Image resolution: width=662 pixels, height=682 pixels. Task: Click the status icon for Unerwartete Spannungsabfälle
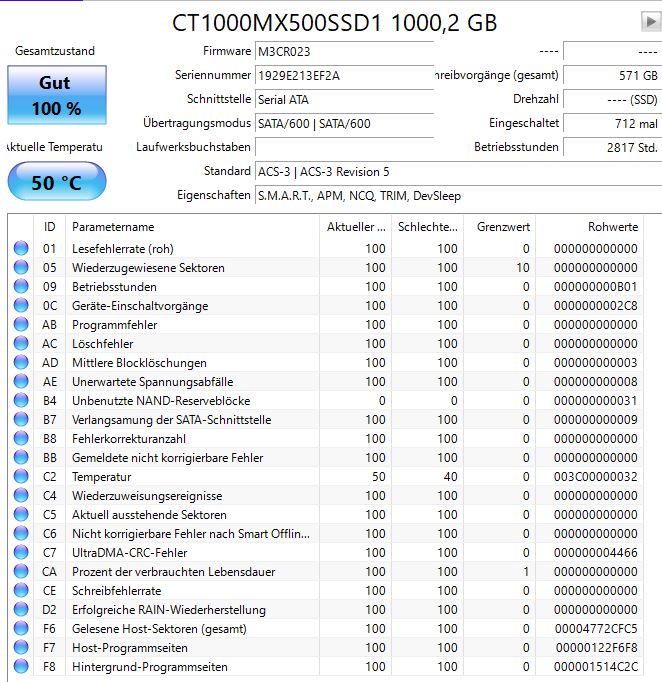[21, 381]
